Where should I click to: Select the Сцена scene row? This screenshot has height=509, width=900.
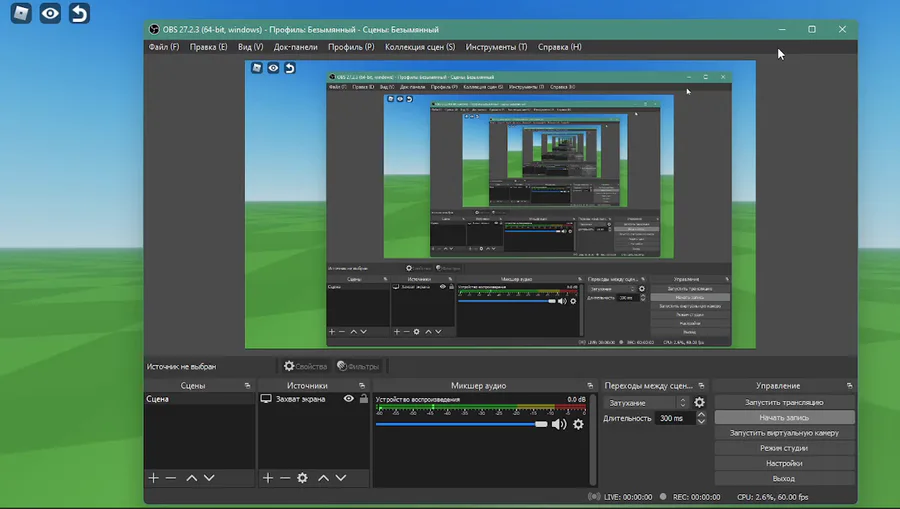[199, 399]
